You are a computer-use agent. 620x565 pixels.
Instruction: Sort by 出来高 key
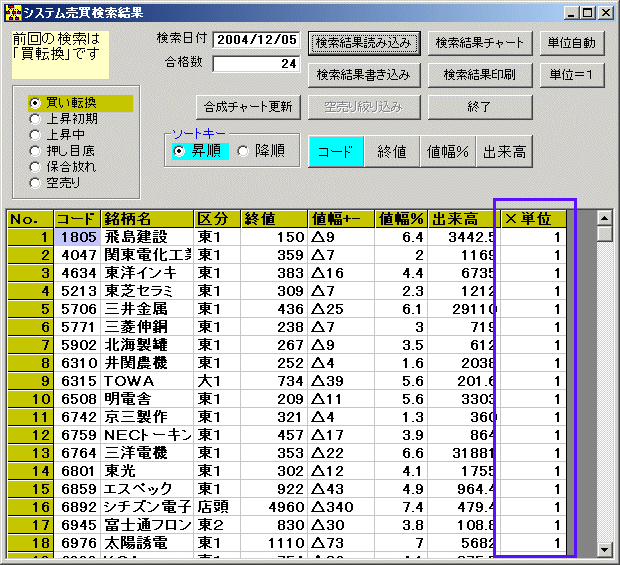[505, 151]
